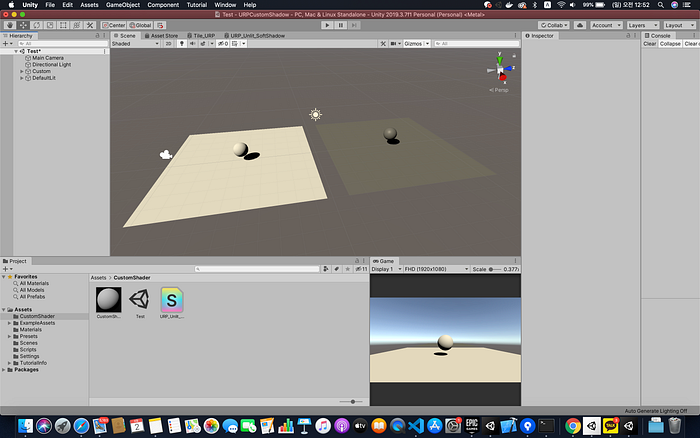Viewport: 700px width, 438px height.
Task: Collapse the Test scene in Hierarchy
Action: point(16,51)
